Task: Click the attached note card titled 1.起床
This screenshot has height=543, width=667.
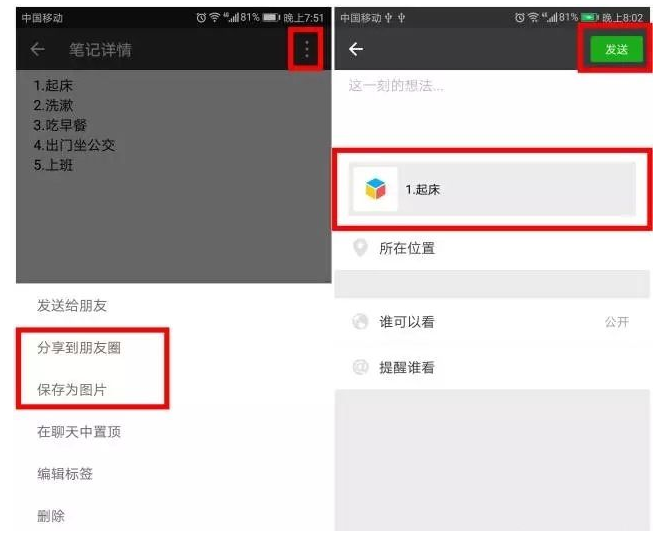Action: tap(493, 189)
